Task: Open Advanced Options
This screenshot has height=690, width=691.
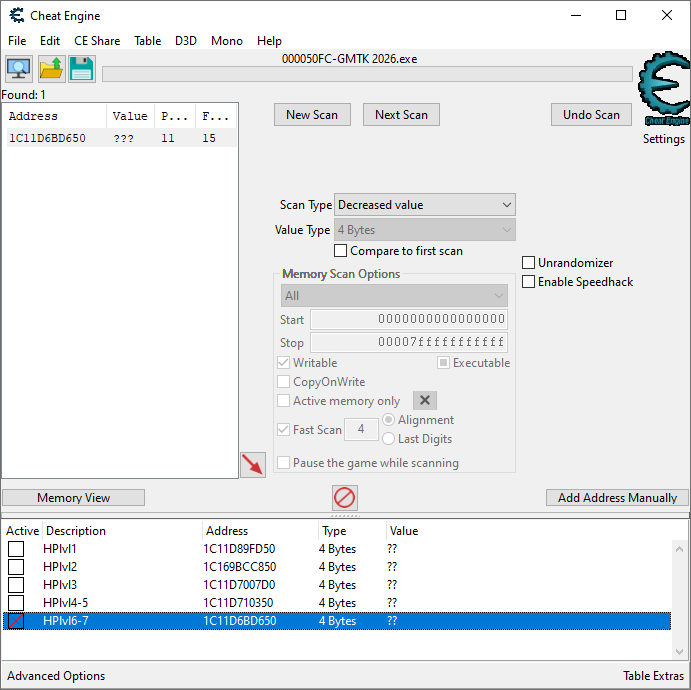Action: click(56, 675)
